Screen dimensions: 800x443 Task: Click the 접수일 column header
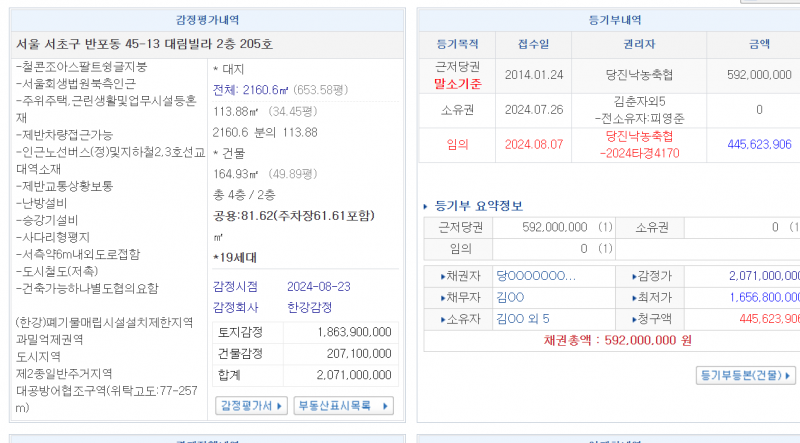(533, 44)
